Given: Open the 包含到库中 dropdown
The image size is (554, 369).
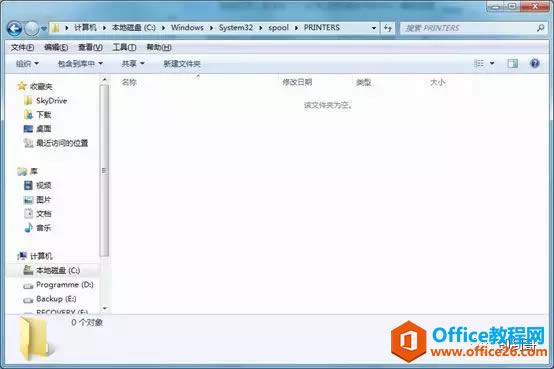Looking at the screenshot, I should coord(80,64).
